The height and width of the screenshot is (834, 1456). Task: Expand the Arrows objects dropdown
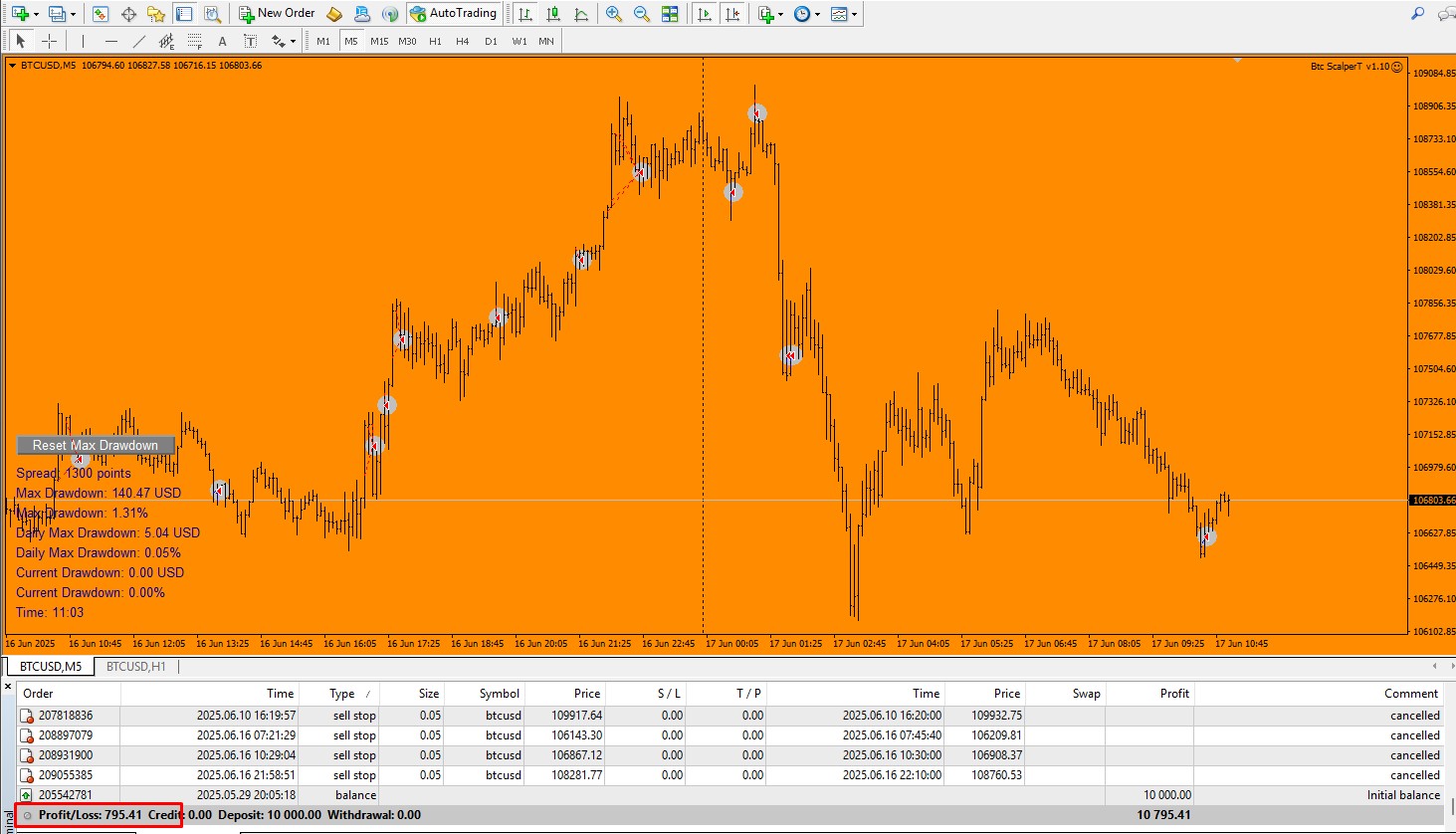[293, 41]
